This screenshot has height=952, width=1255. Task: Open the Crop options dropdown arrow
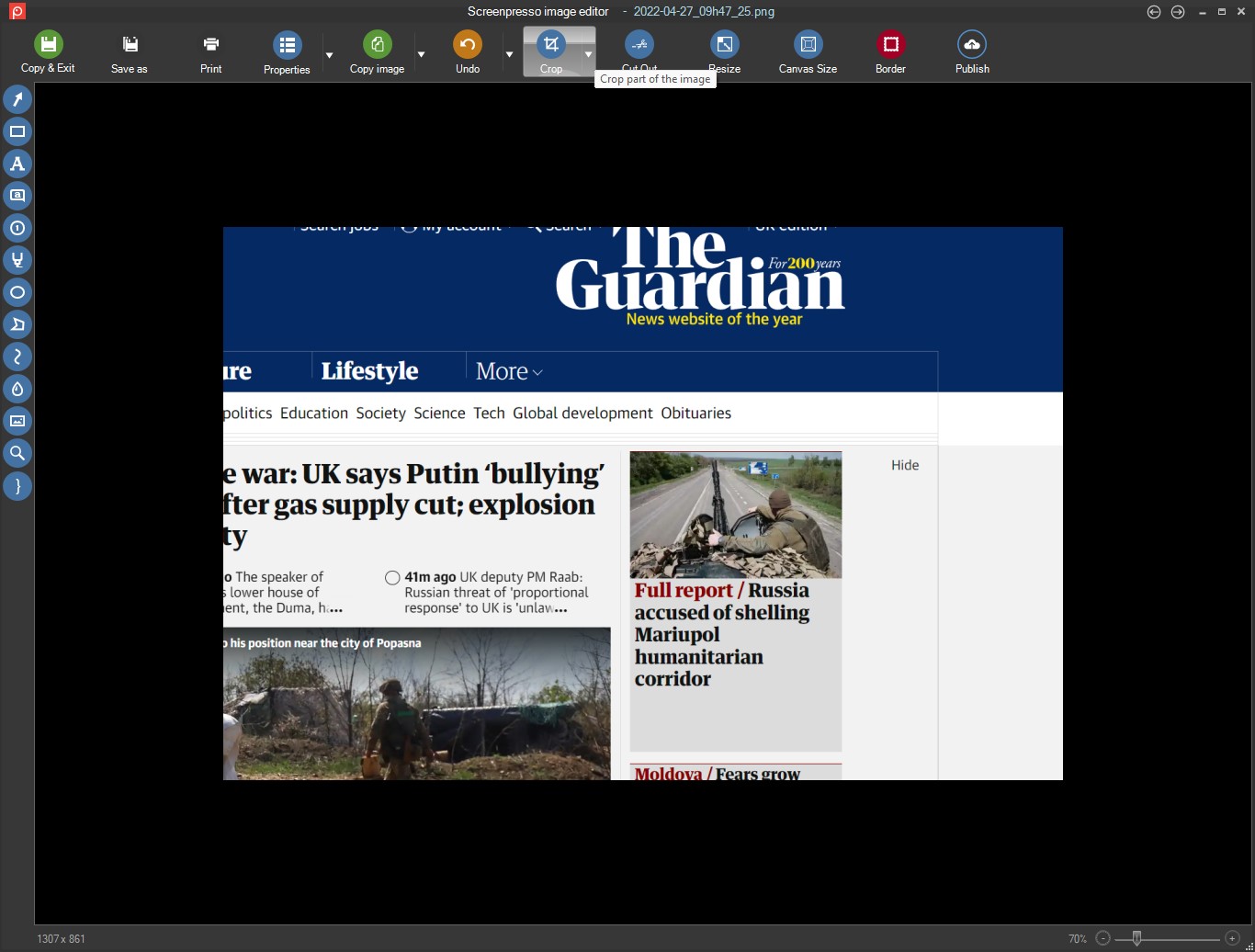tap(588, 55)
